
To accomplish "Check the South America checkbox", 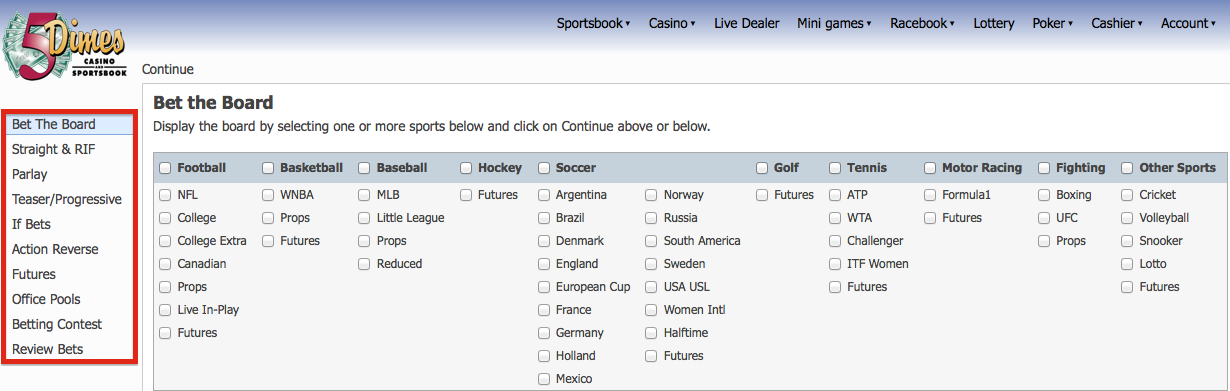I will 651,241.
